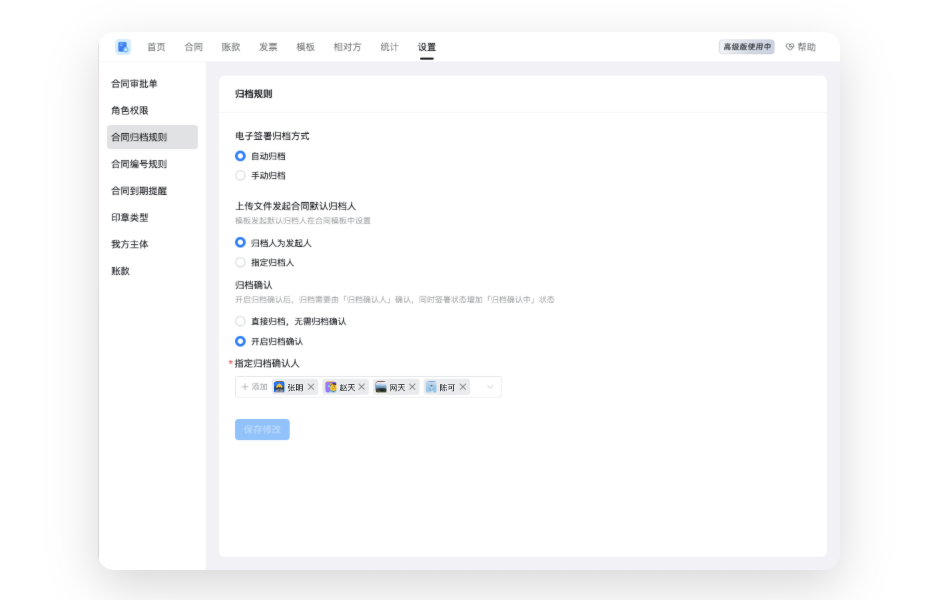Click the 保存修改 button
The width and height of the screenshot is (936, 600).
[x=262, y=430]
